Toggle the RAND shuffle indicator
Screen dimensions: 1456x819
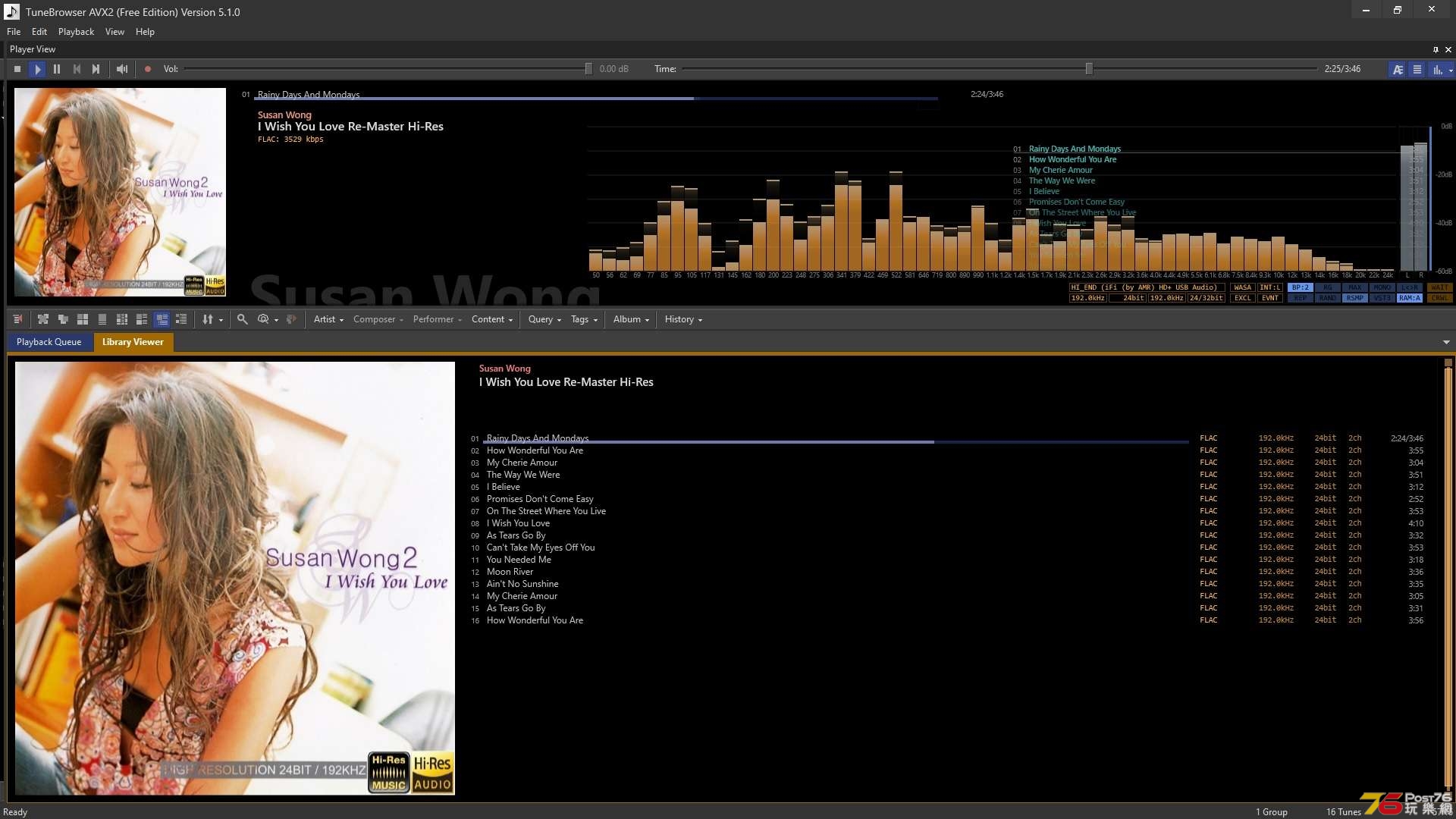click(x=1327, y=298)
